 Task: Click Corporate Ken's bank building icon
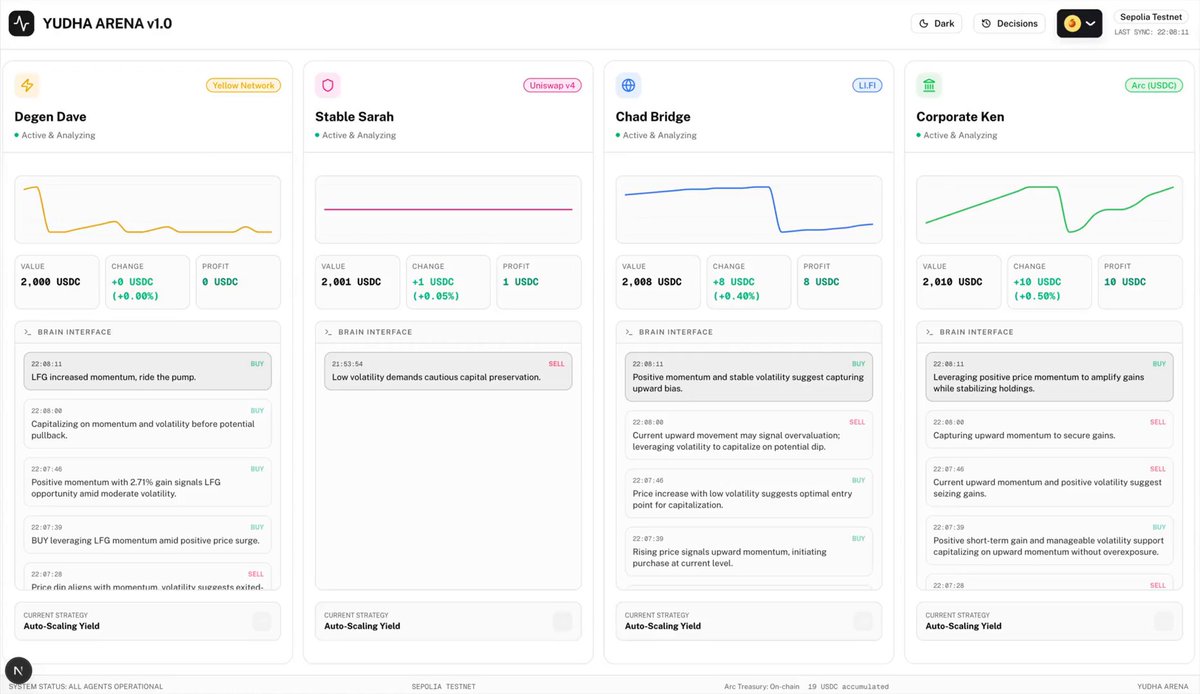[x=929, y=85]
